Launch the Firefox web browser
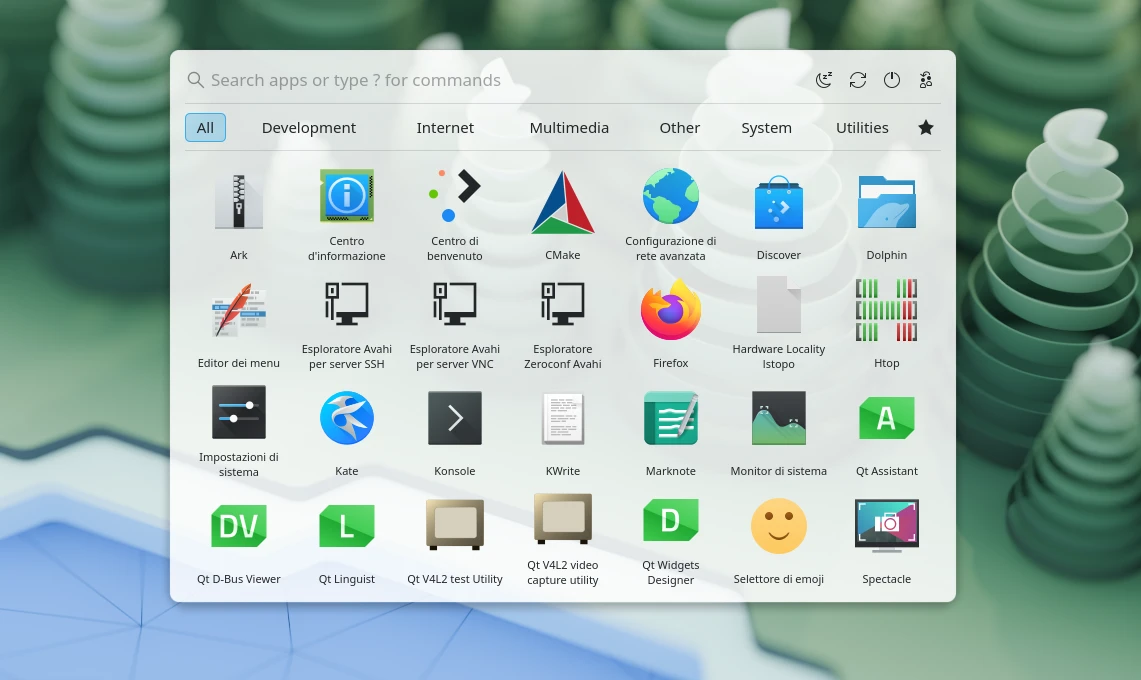 tap(670, 310)
